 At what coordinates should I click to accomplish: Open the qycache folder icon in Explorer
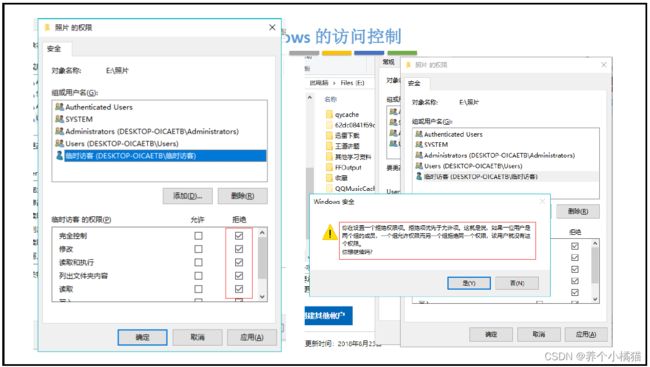coord(330,114)
